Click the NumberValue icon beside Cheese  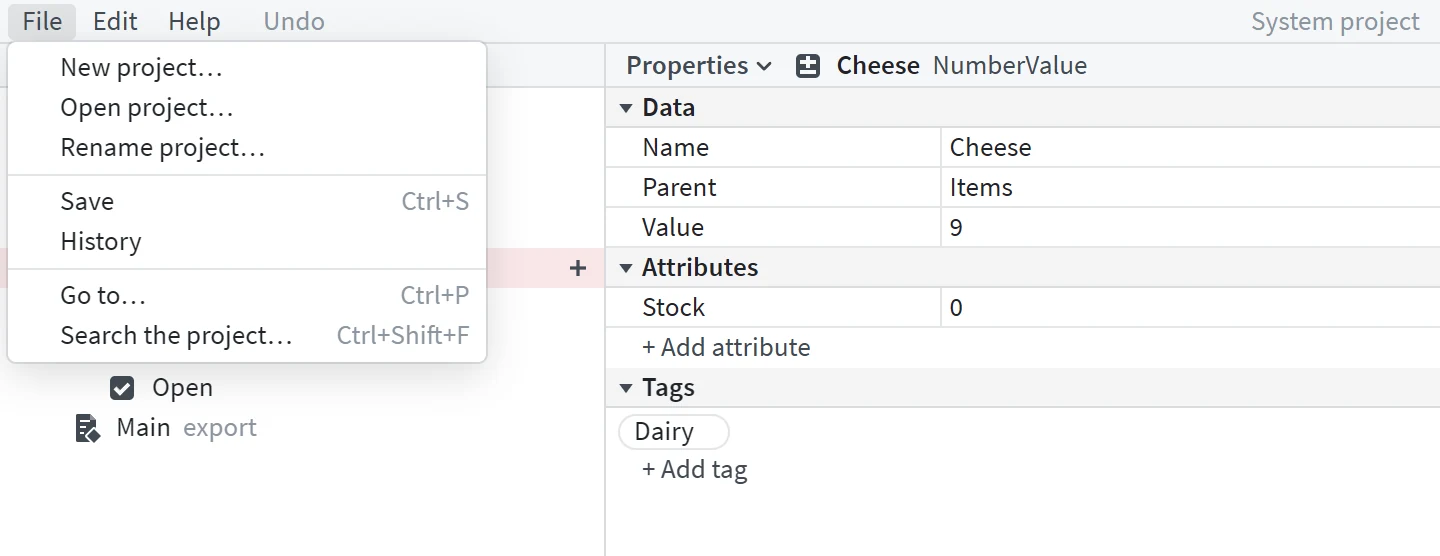808,66
